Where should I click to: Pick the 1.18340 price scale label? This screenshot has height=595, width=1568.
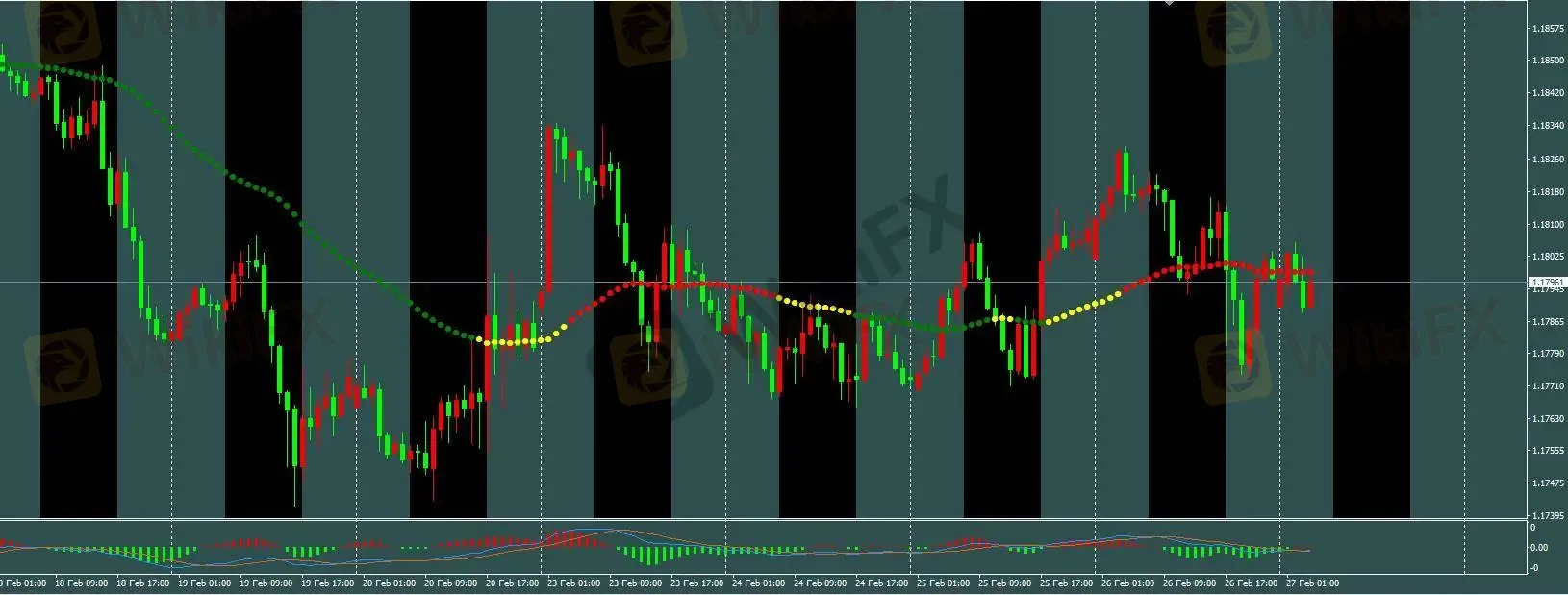coord(1548,126)
